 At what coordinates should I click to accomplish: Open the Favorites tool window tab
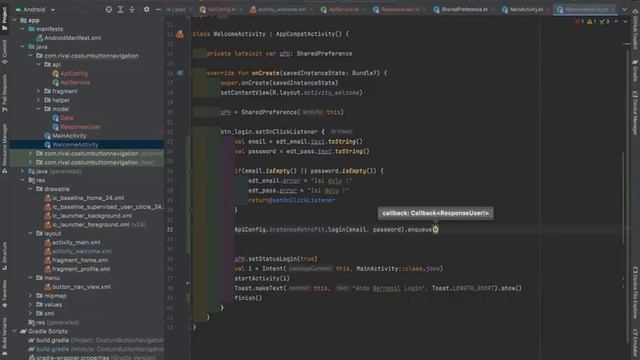[4, 293]
